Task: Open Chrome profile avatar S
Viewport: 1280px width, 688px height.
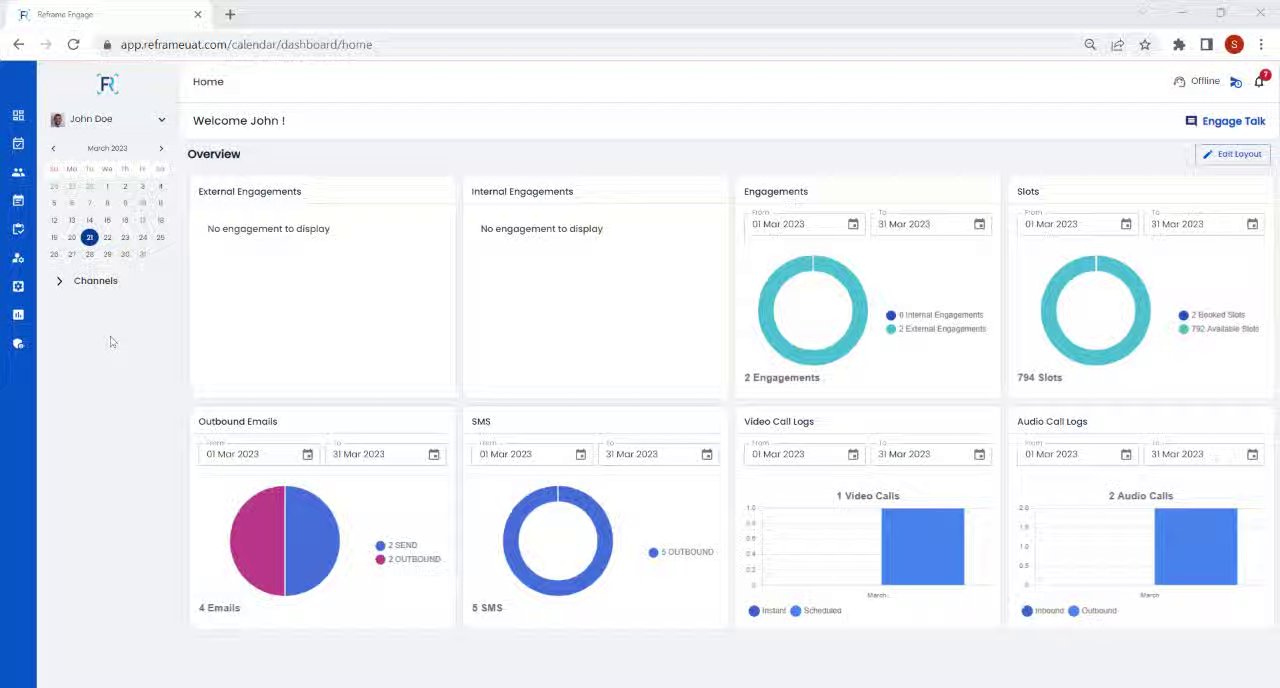Action: click(1234, 44)
